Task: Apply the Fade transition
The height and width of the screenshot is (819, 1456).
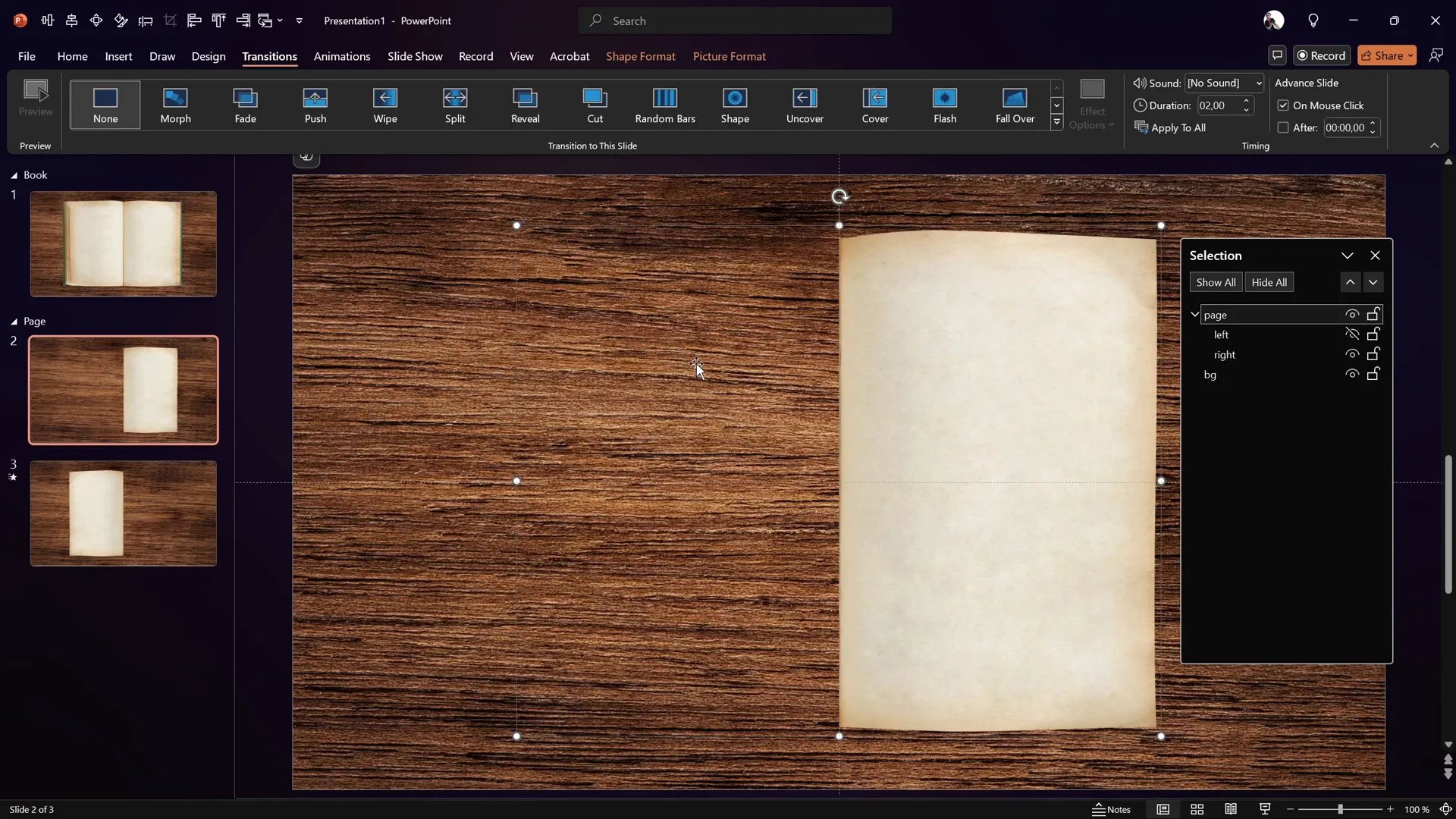Action: (x=245, y=105)
